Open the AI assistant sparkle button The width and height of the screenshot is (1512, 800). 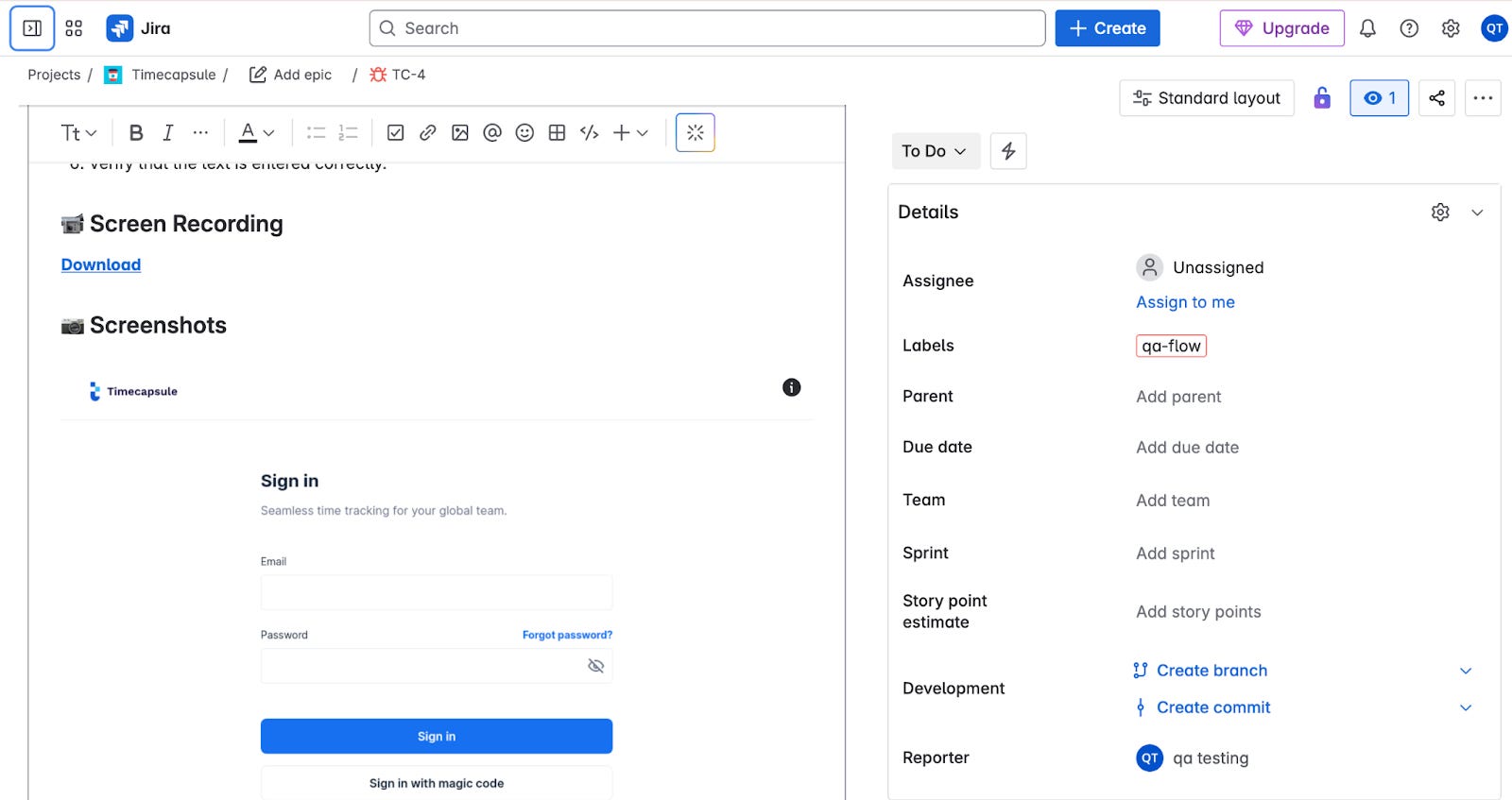[696, 133]
